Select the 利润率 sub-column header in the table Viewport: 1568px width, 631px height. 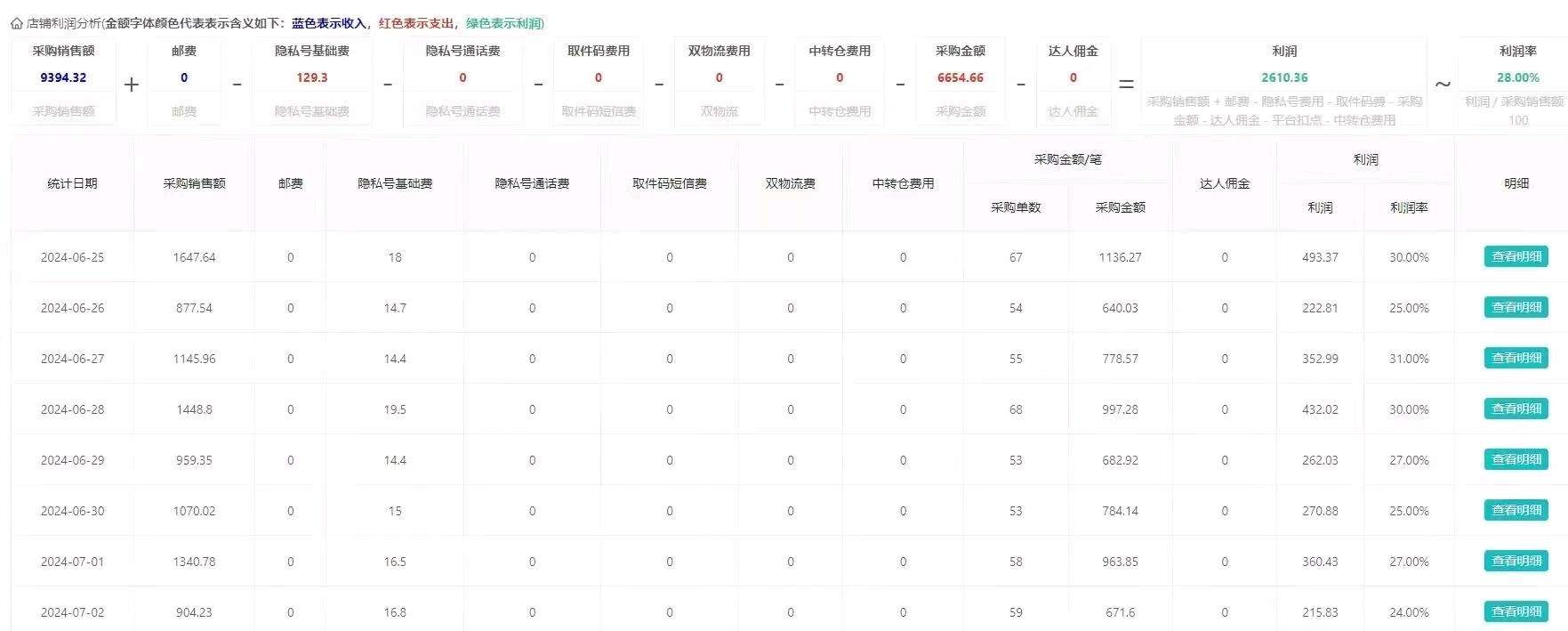[1409, 207]
